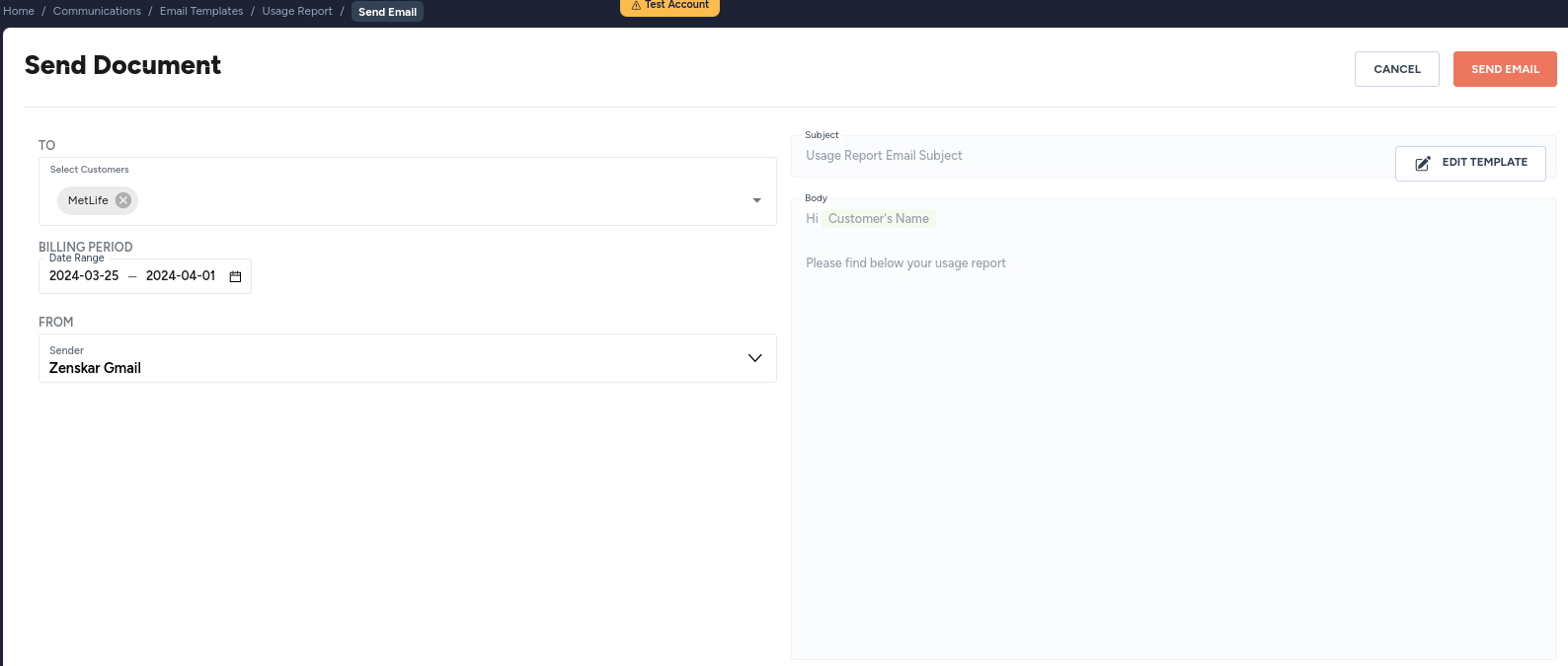Click the Send Email button

coord(1505,69)
